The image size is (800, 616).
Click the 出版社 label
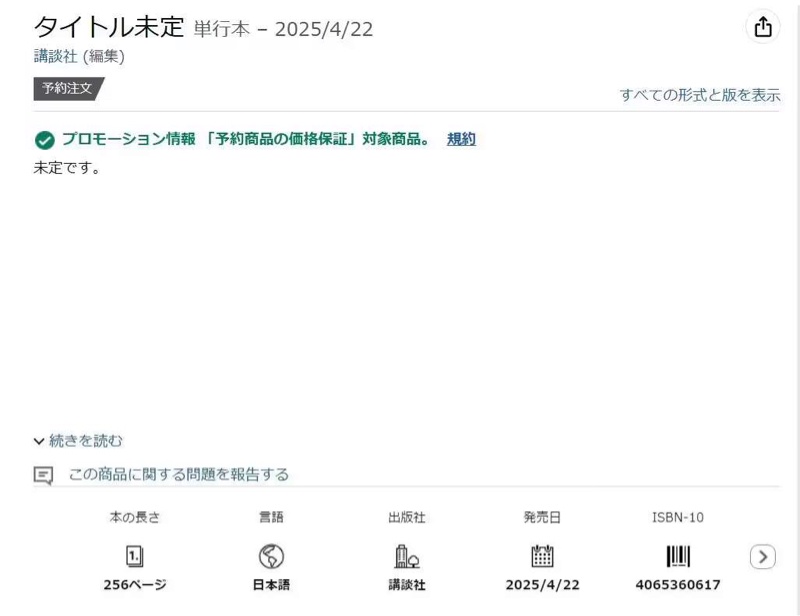407,518
